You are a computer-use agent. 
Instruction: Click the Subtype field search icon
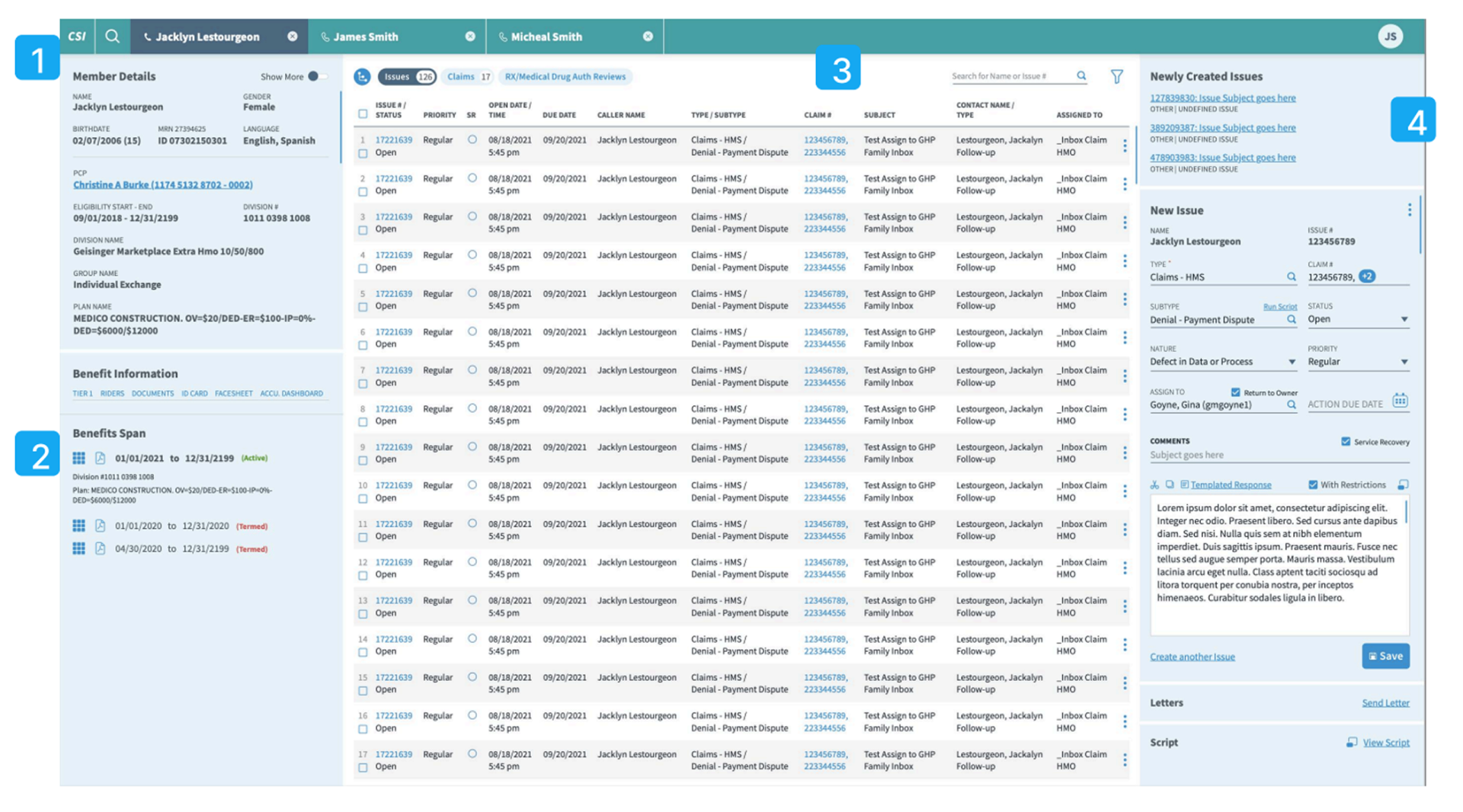coord(1292,319)
